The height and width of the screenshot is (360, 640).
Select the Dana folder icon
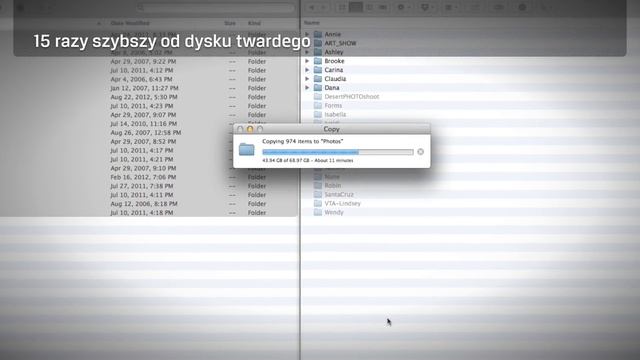[318, 88]
